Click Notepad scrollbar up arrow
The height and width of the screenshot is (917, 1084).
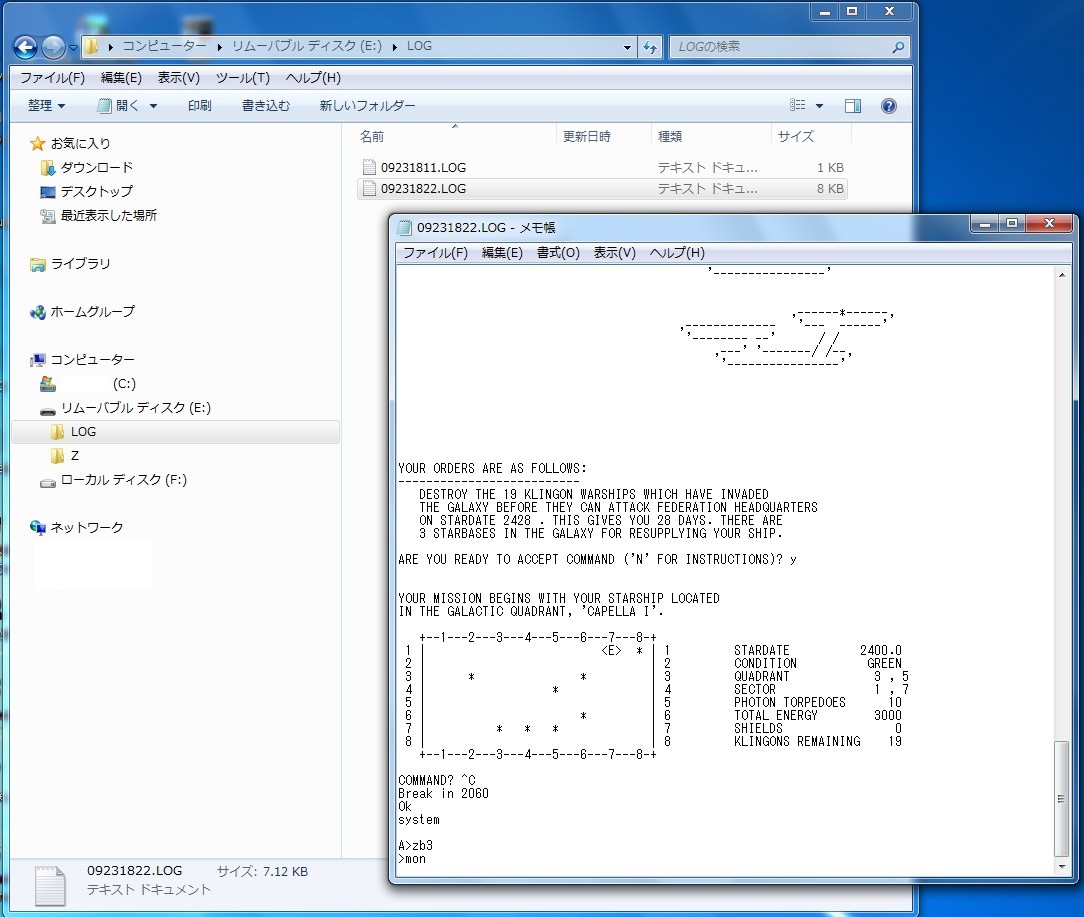point(1062,275)
